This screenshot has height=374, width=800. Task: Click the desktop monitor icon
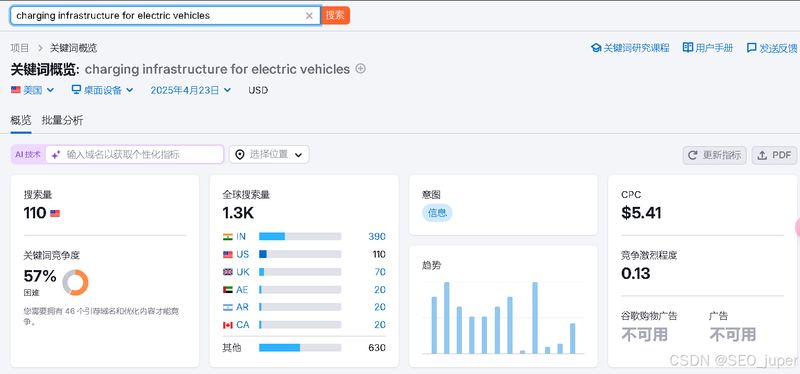click(77, 90)
